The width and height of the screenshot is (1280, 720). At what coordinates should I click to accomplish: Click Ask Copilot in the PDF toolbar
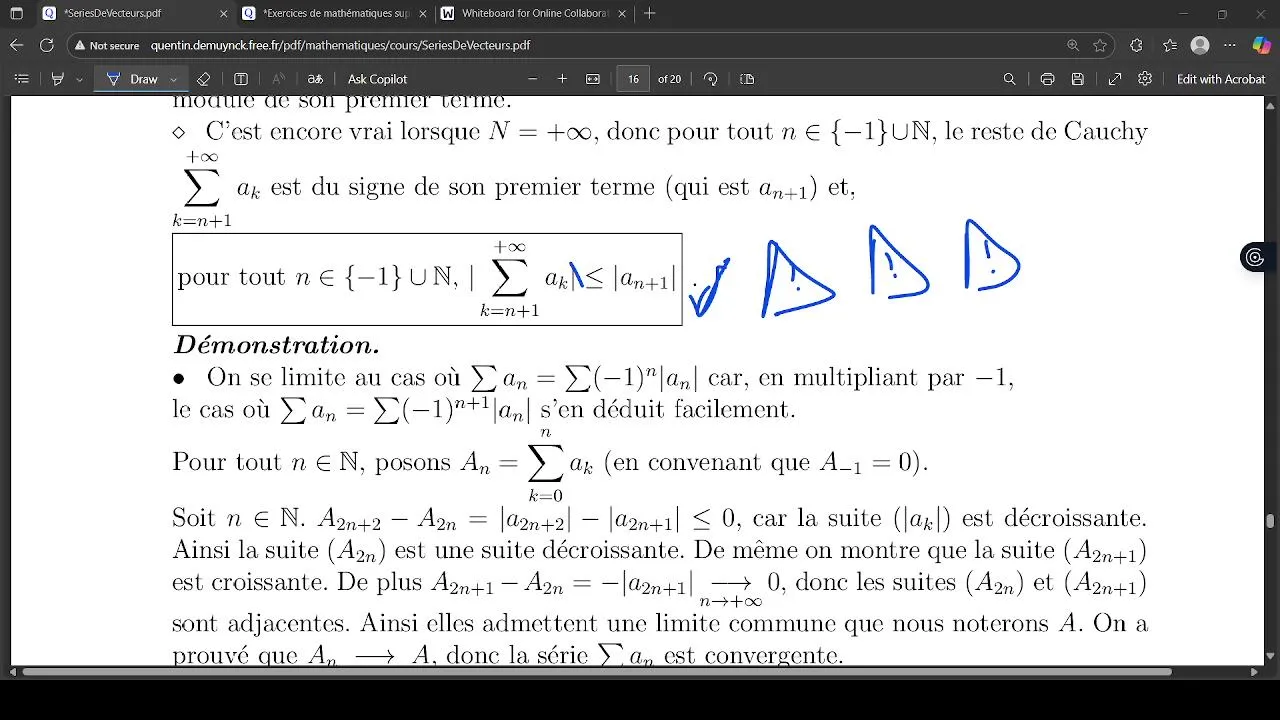click(377, 79)
